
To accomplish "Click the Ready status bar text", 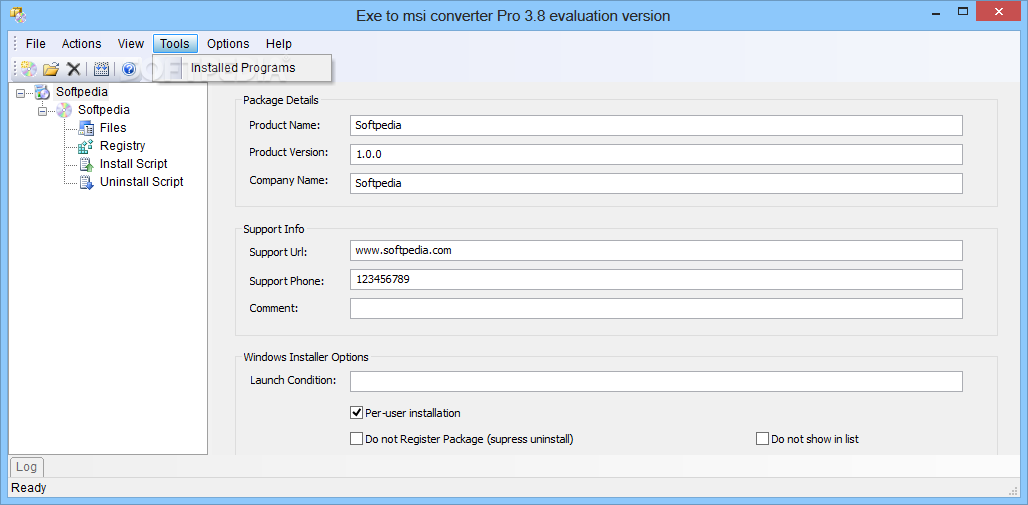I will click(x=29, y=488).
